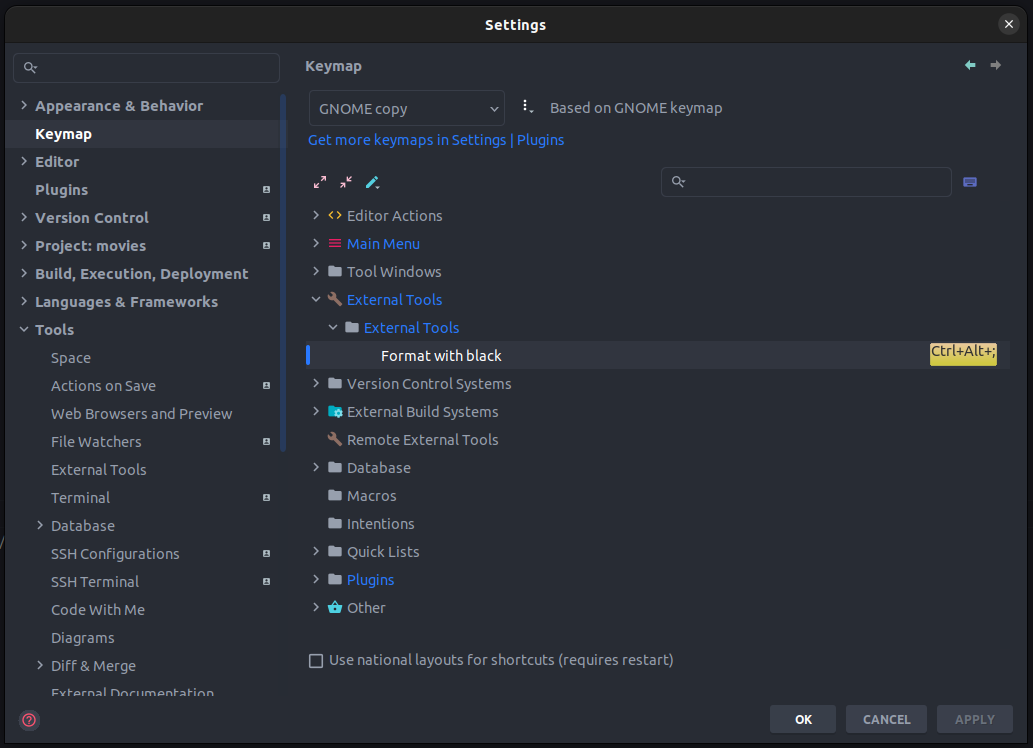Focus the keymap actions search field
Viewport: 1033px width, 748px height.
point(806,182)
